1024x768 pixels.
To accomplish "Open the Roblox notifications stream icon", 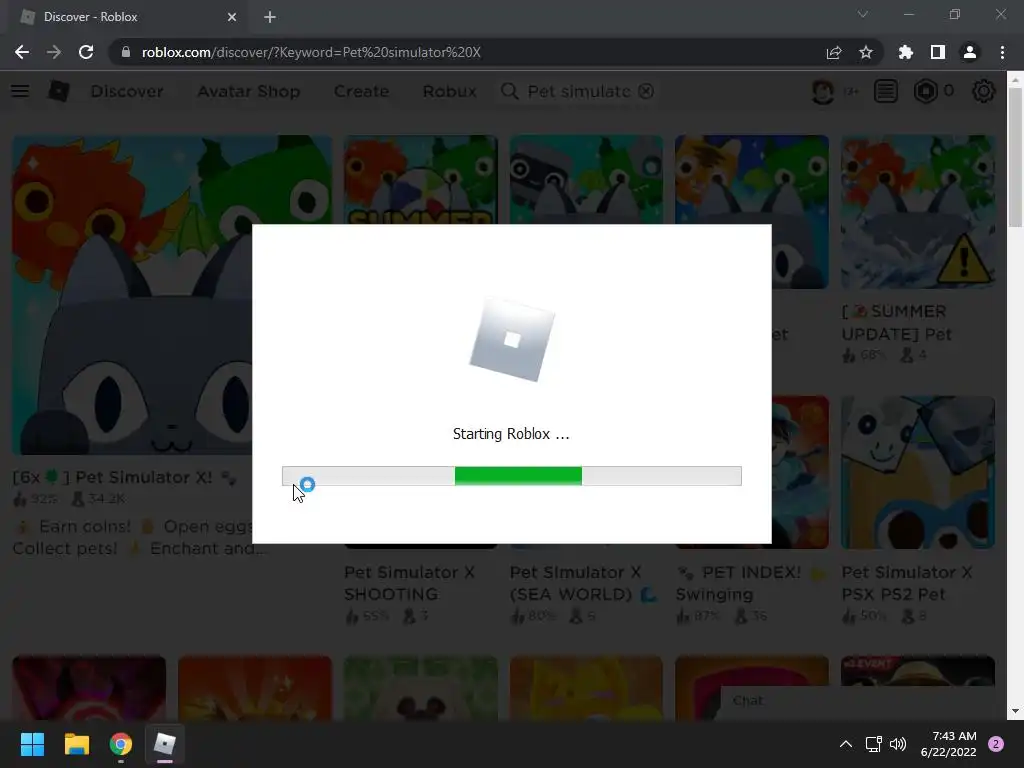I will coord(886,91).
